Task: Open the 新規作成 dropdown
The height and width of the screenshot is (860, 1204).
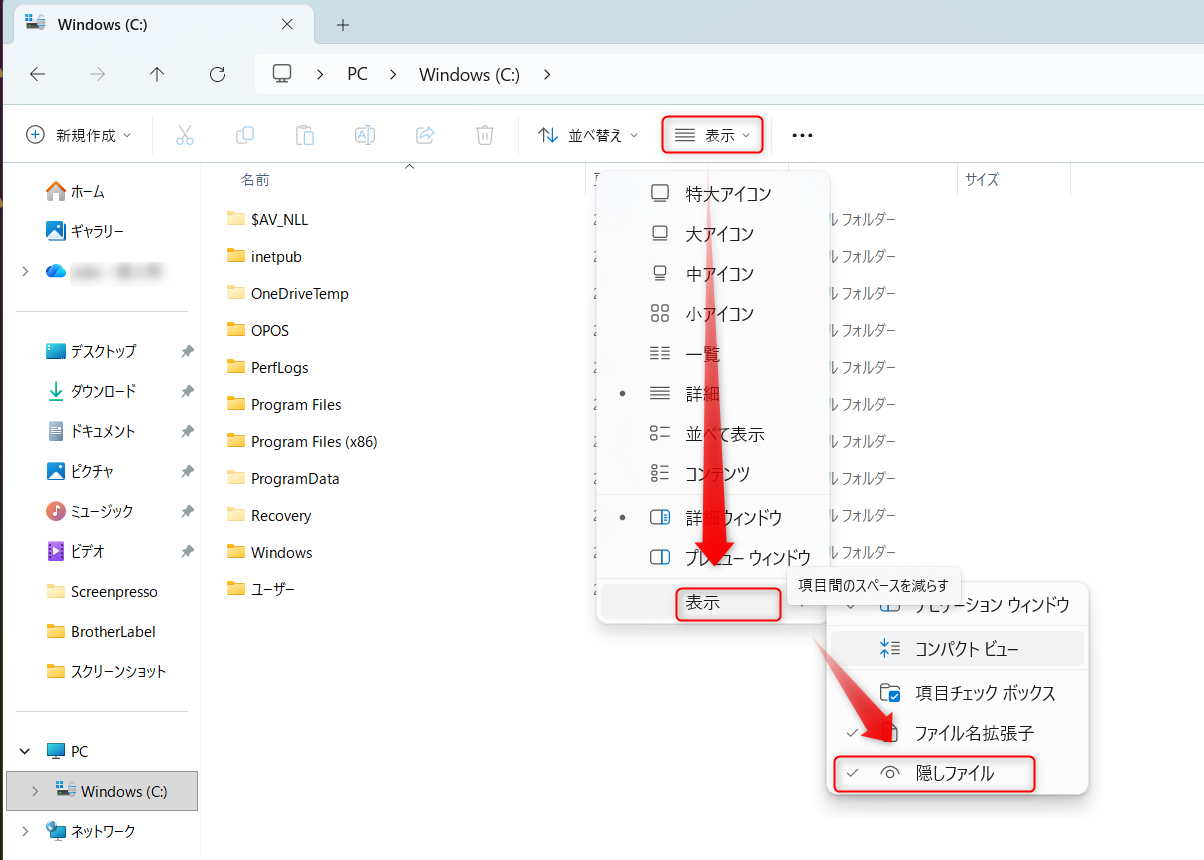Action: 78,135
